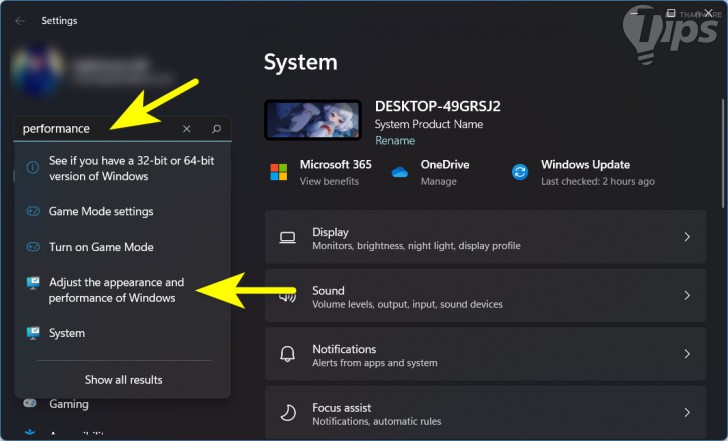Expand the Sound settings chevron

tap(687, 296)
